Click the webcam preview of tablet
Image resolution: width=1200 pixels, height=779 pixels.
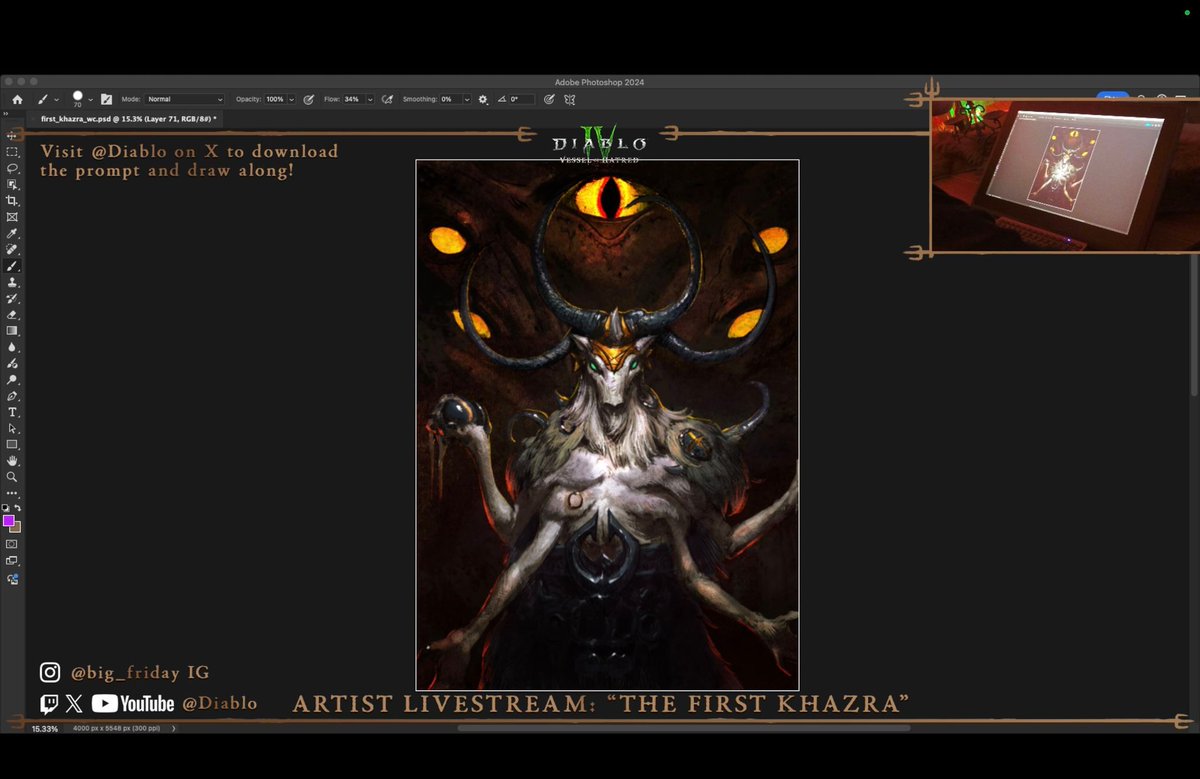pos(1064,175)
